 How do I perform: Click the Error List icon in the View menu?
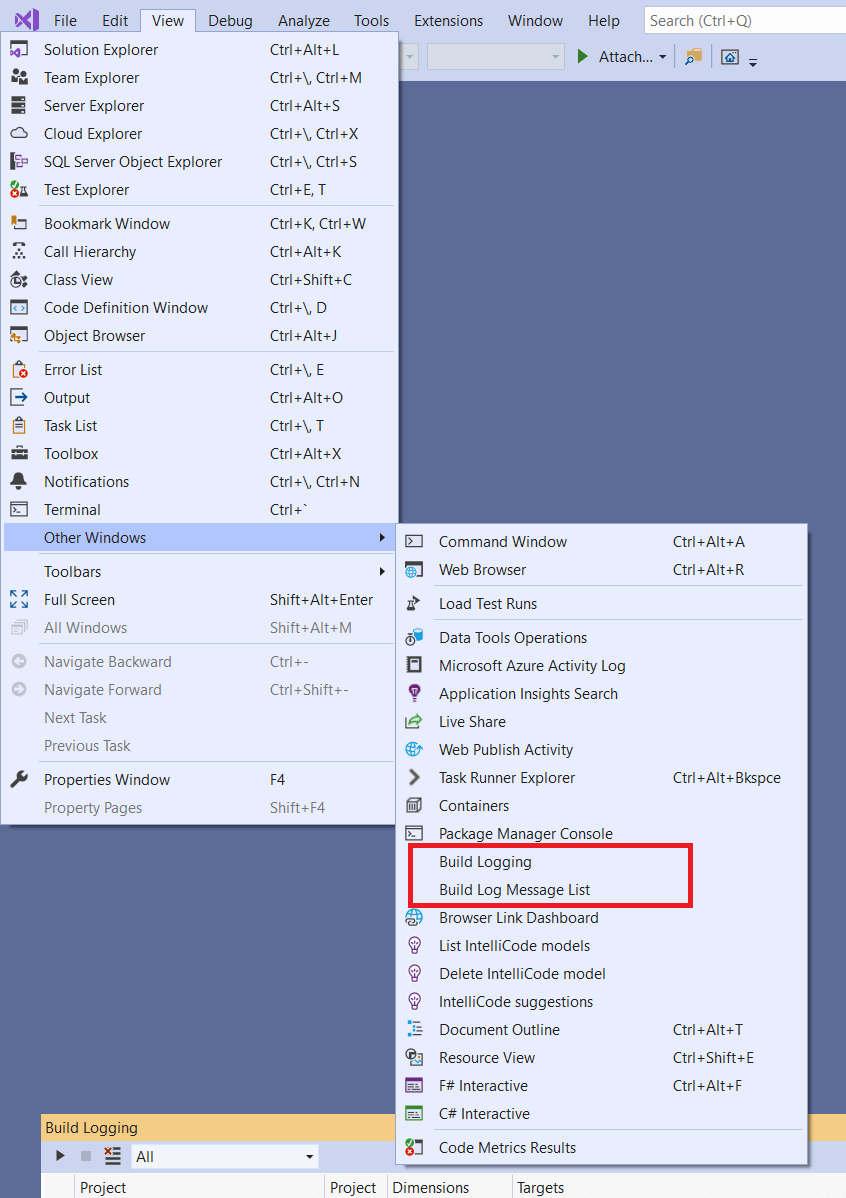coord(20,369)
